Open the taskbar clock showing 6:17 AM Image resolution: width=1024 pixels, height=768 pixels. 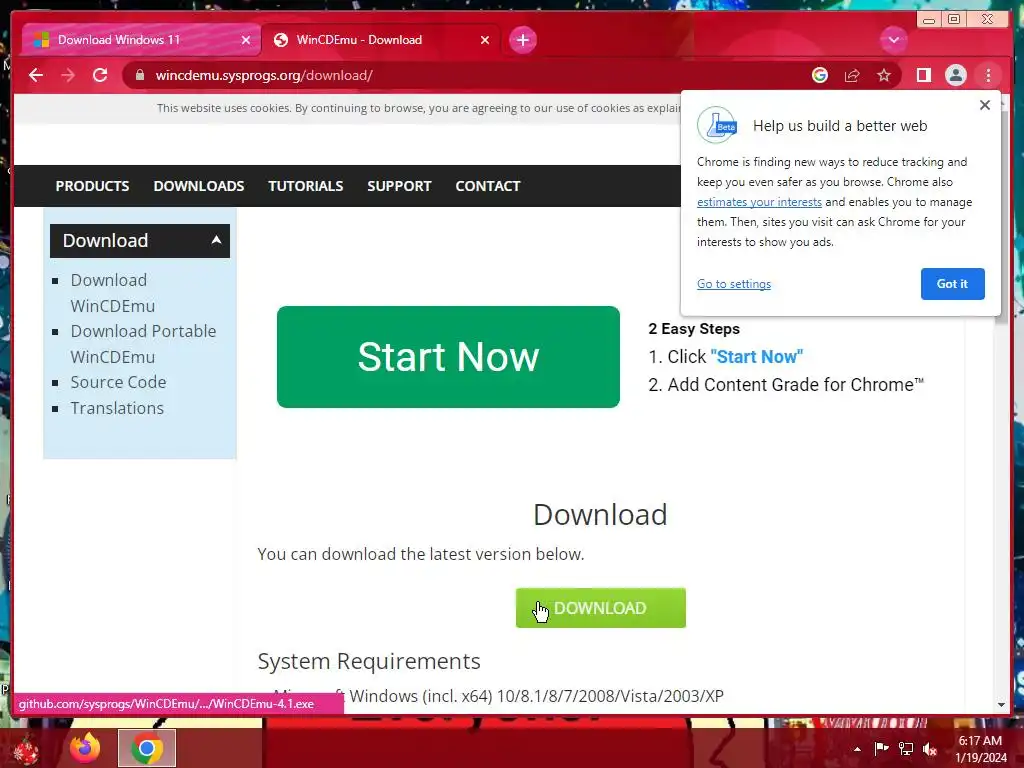[980, 749]
